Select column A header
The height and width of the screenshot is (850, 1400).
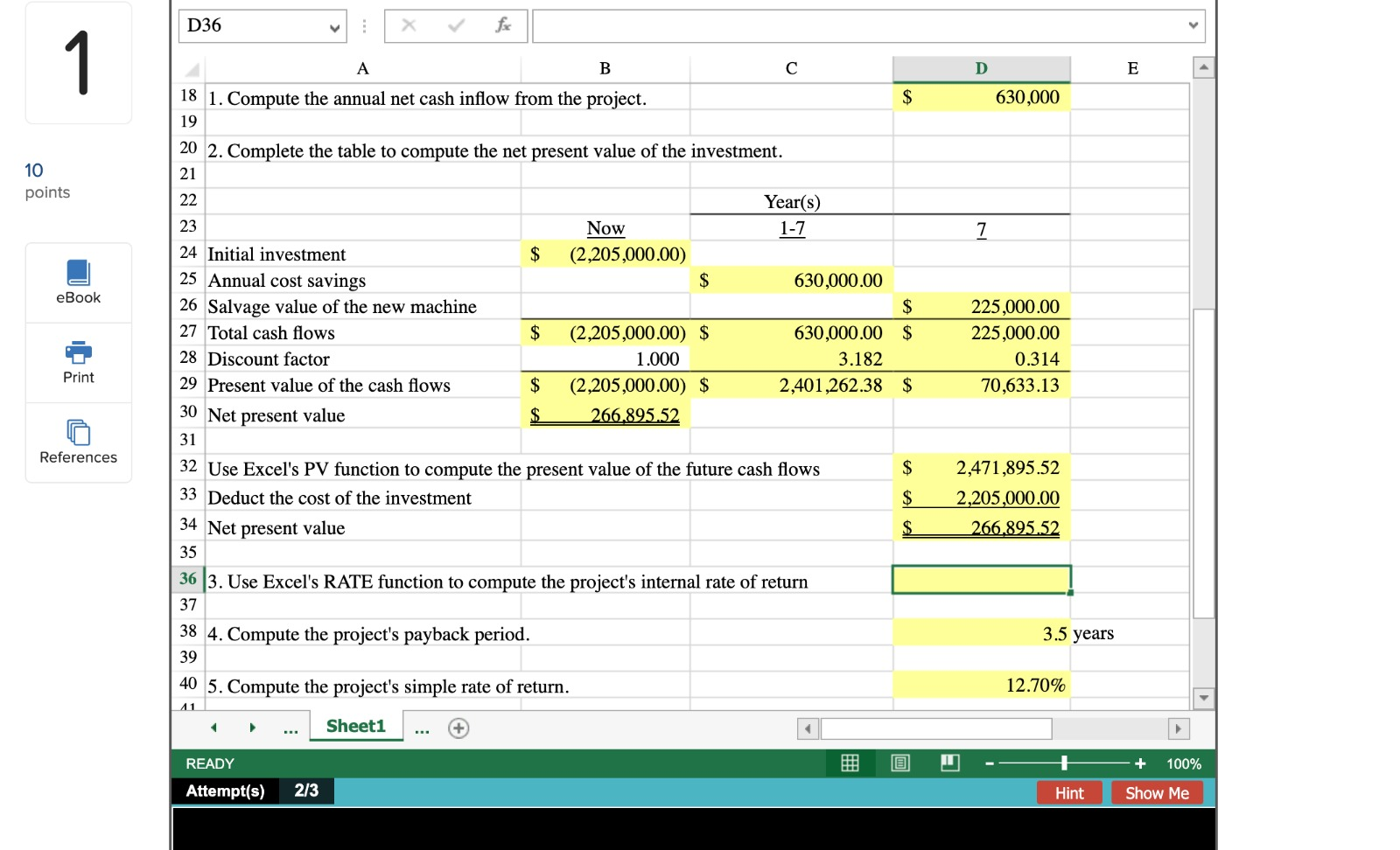(x=362, y=69)
